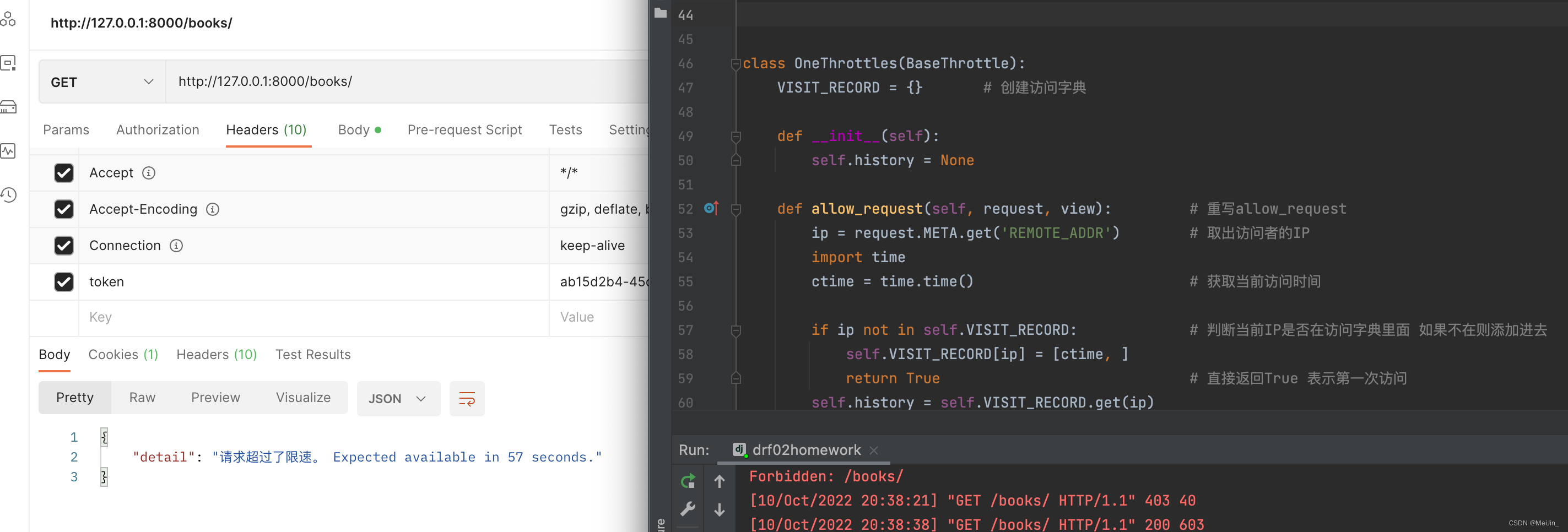Screen dimensions: 1568x532
Task: Click the Accept header value */*
Action: coord(569,173)
